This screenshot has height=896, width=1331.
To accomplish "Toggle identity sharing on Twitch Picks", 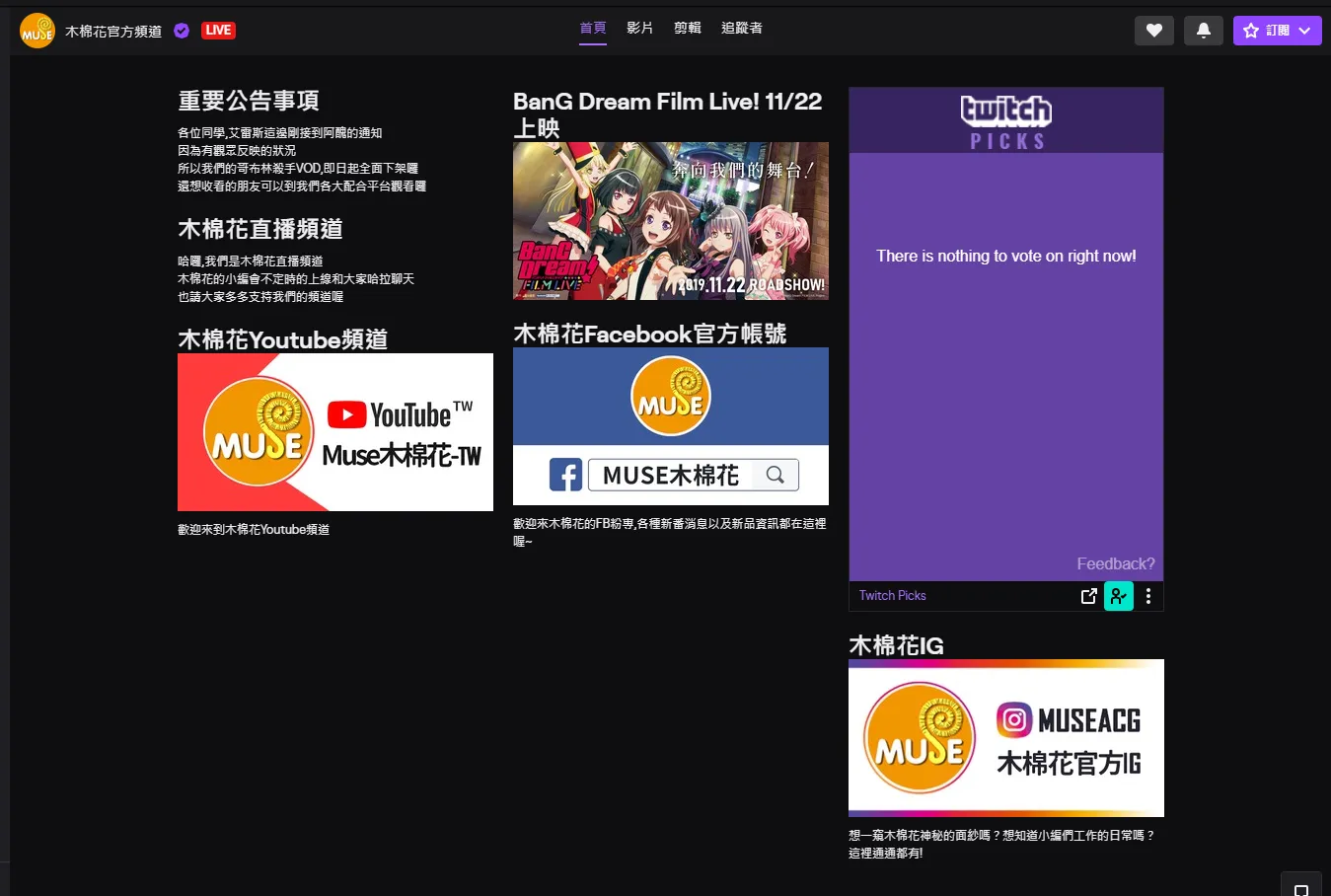I will 1118,596.
